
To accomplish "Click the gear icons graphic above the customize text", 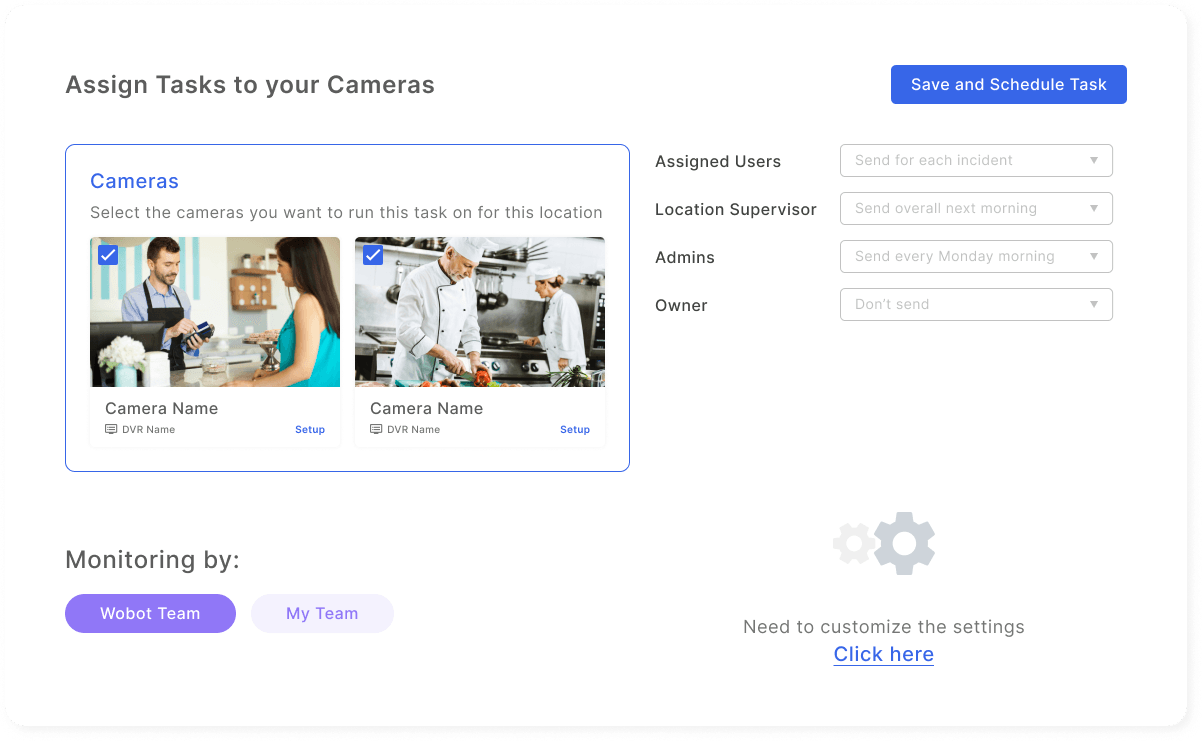I will point(883,543).
